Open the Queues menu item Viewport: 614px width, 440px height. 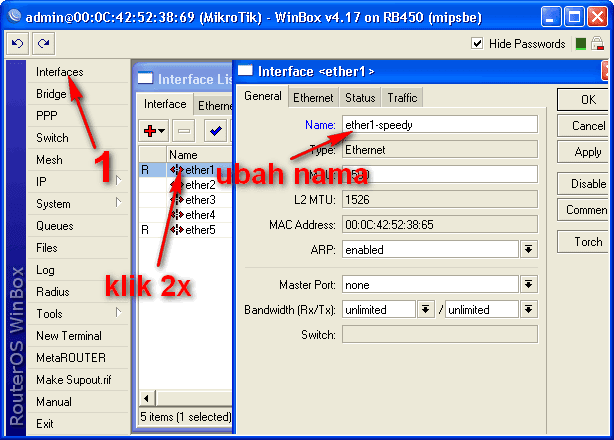pyautogui.click(x=78, y=226)
